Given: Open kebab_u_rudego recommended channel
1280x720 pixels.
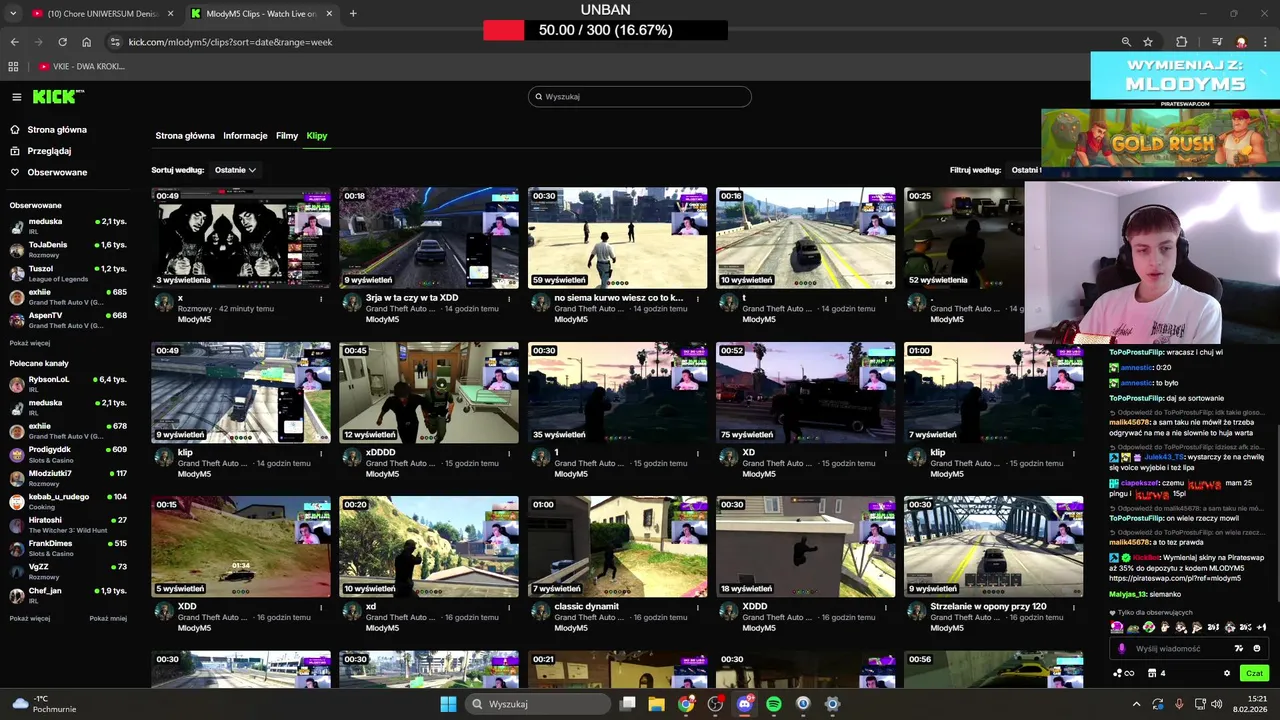Looking at the screenshot, I should coord(68,501).
